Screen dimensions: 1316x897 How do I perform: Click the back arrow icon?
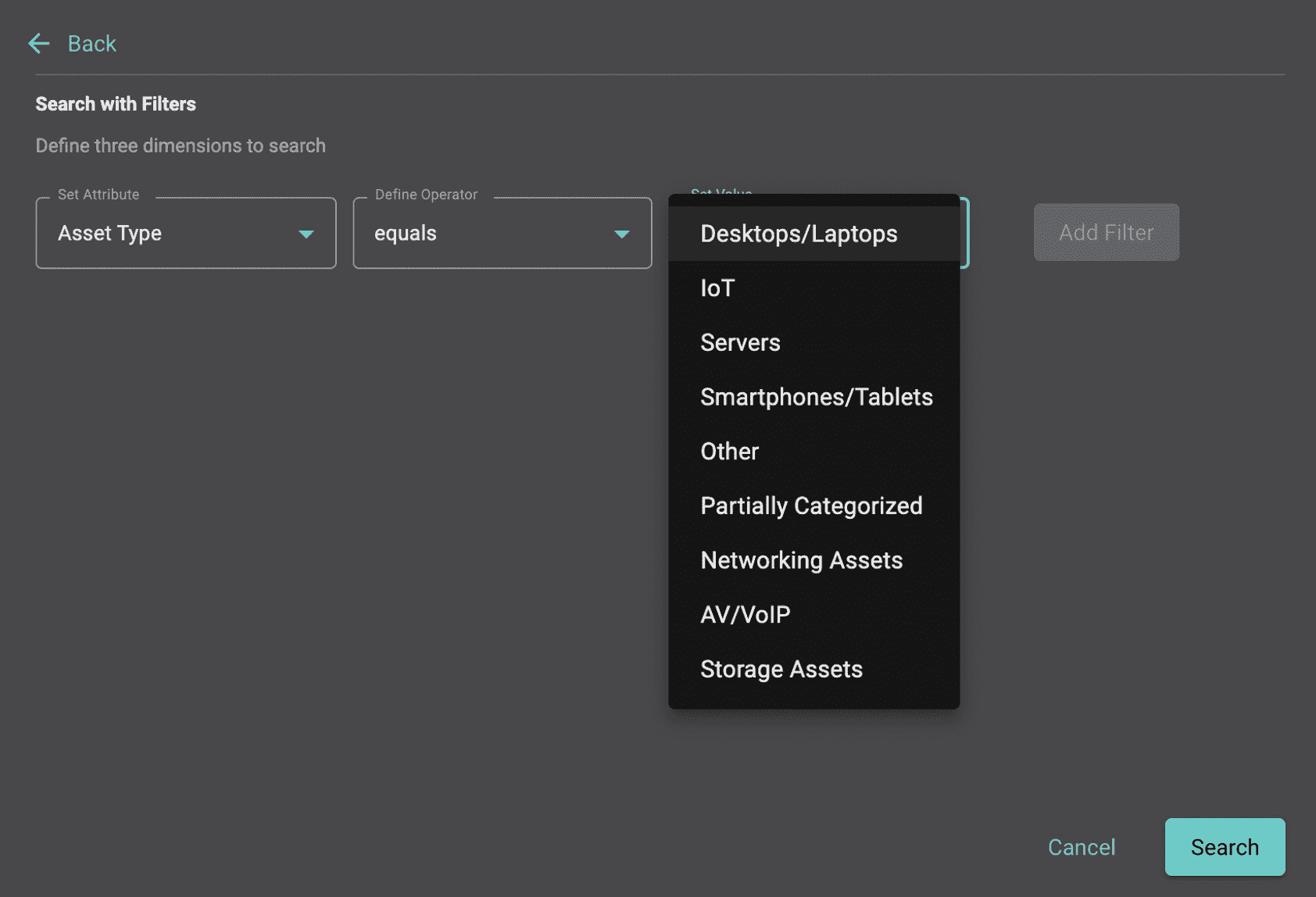coord(38,44)
